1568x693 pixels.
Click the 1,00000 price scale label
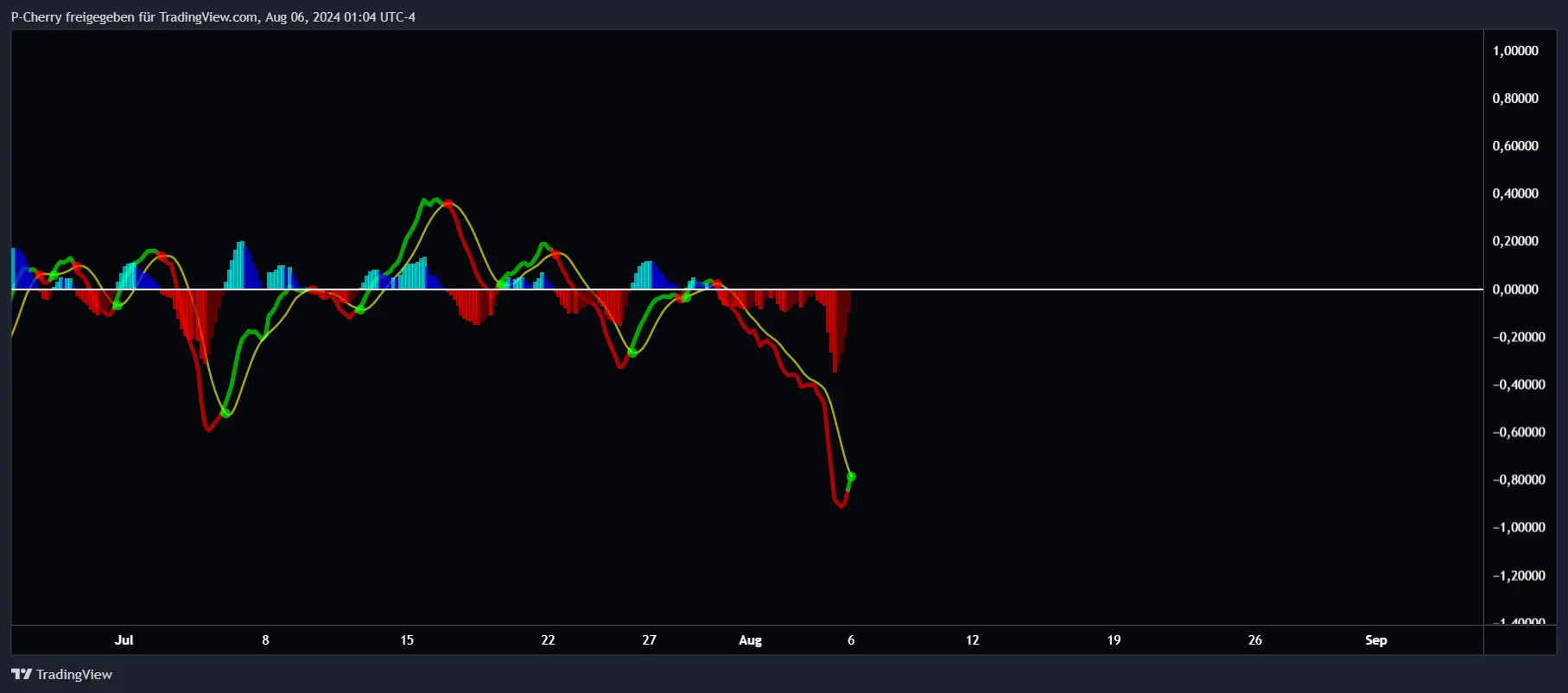(1515, 51)
